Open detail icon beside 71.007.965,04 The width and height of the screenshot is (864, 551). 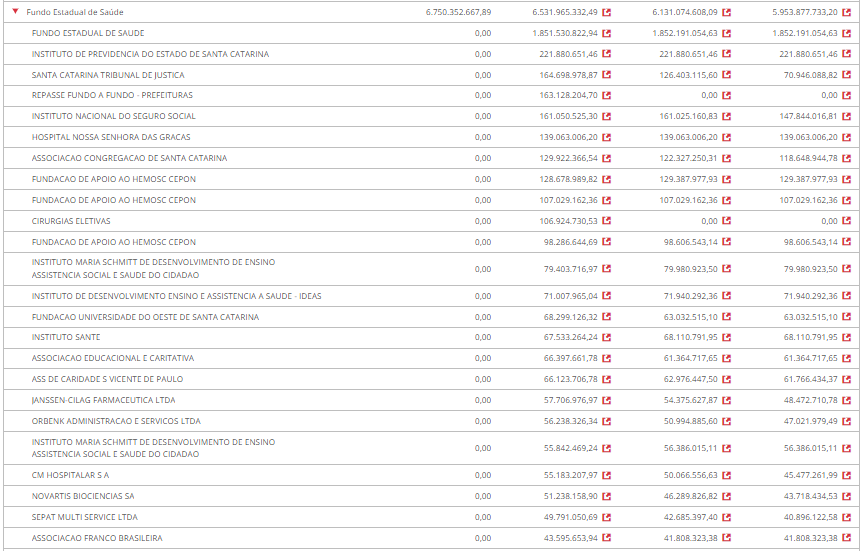[x=607, y=296]
